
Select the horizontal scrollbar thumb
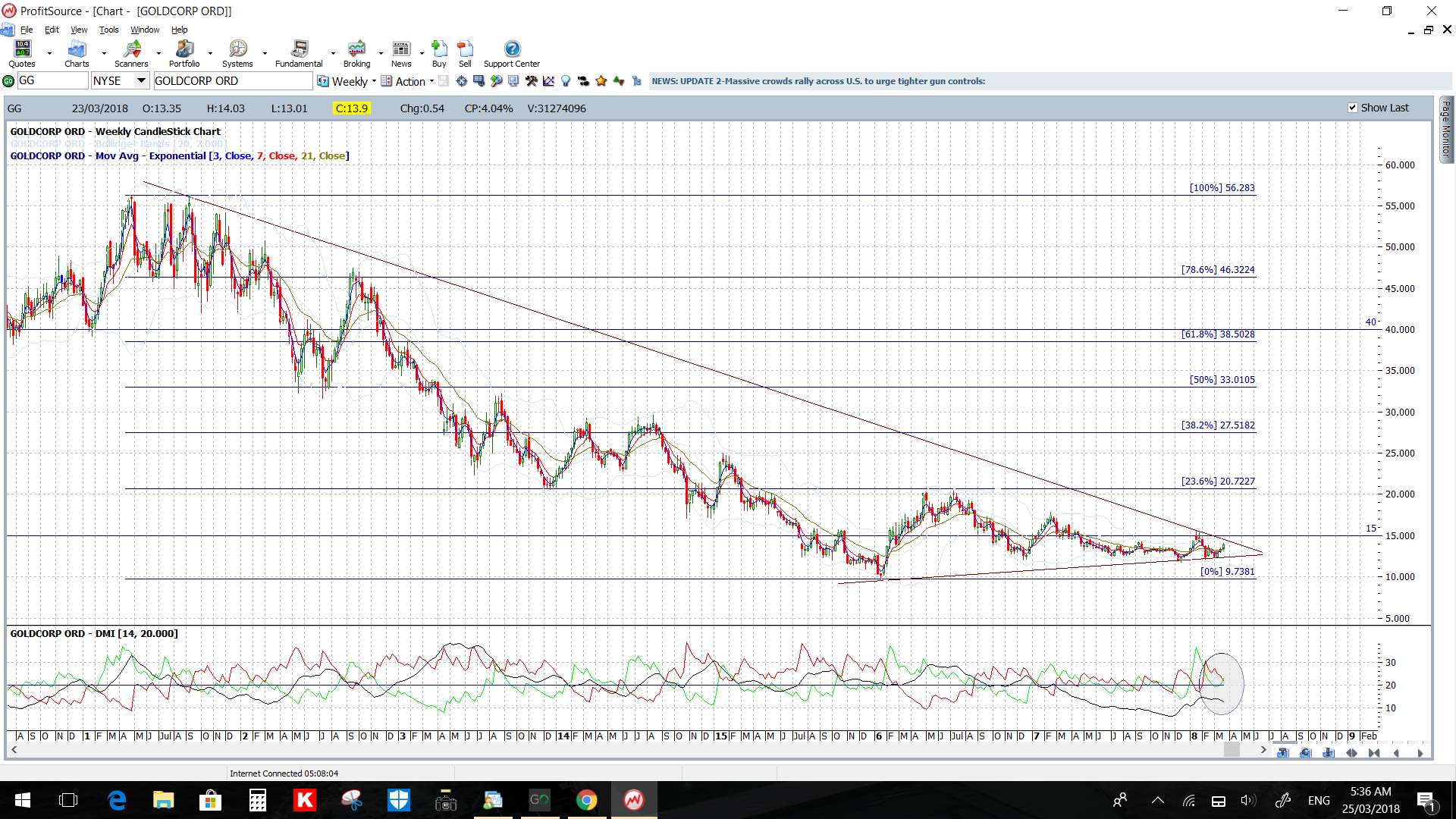[1232, 750]
